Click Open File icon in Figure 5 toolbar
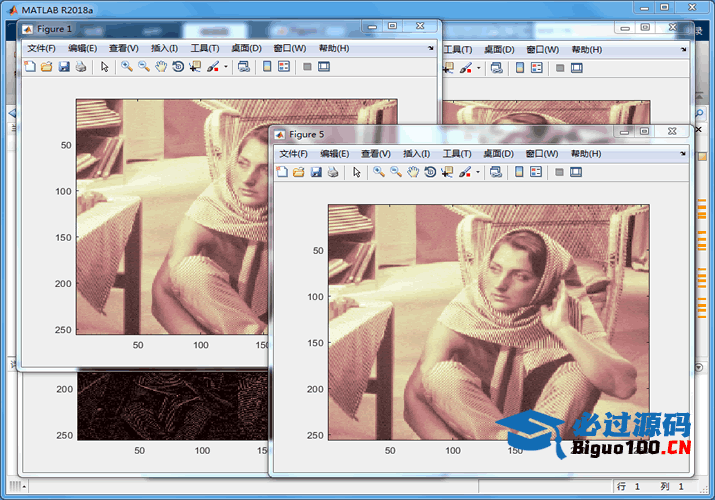The image size is (715, 500). point(299,172)
